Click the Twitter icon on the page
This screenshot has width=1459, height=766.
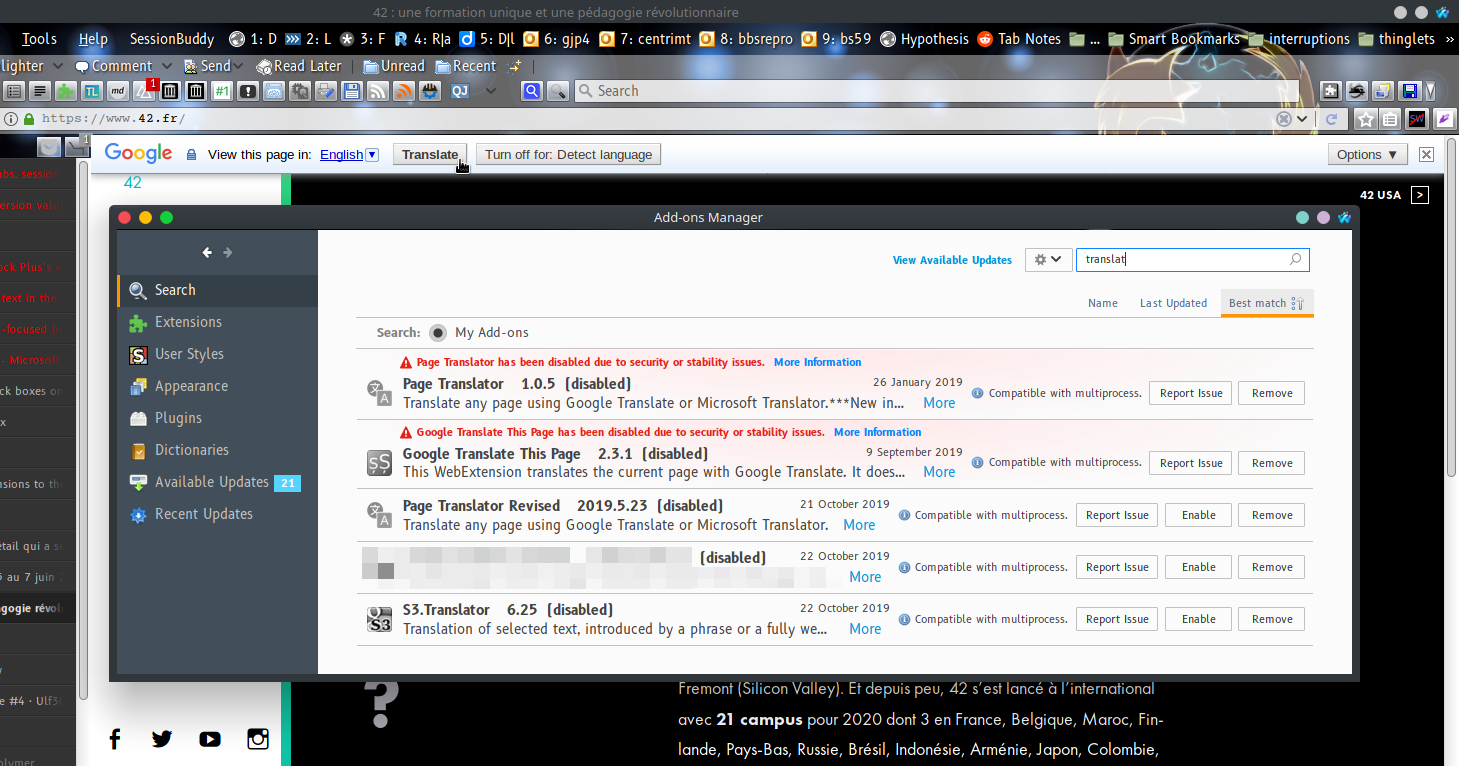tap(162, 739)
